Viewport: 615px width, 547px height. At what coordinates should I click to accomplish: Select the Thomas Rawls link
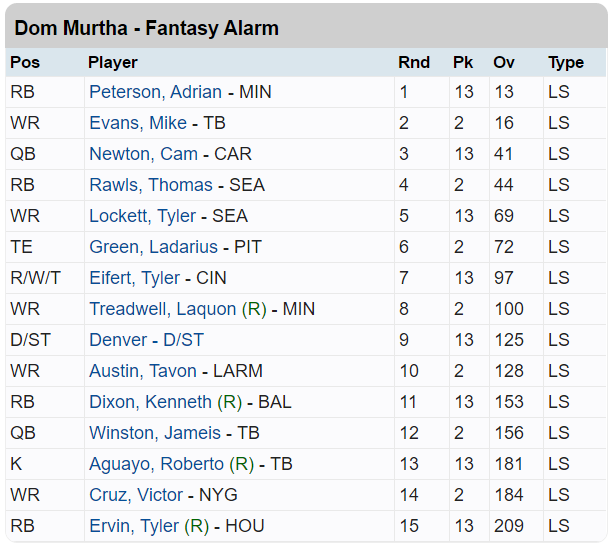click(150, 185)
